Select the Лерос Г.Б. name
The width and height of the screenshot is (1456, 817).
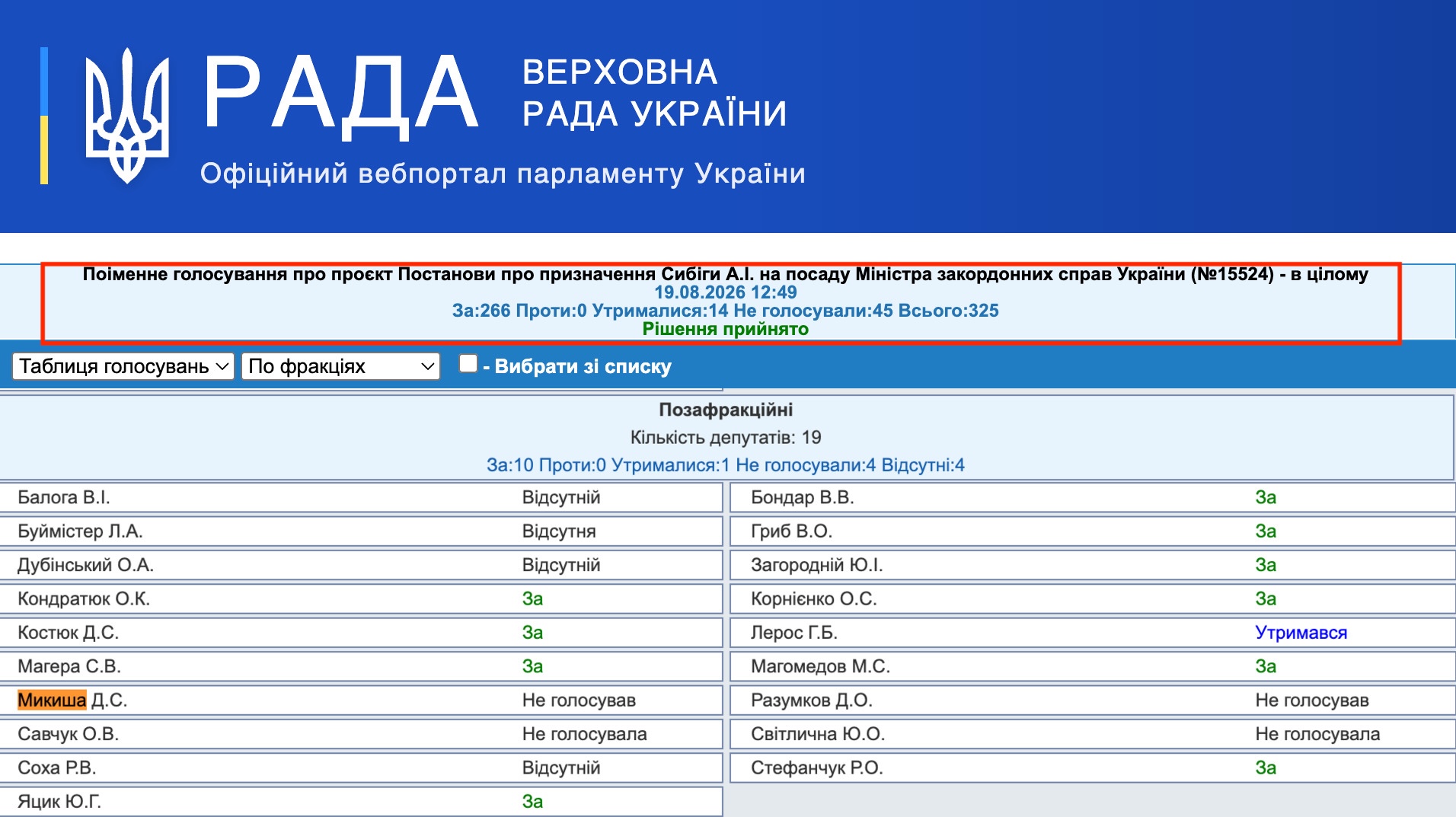pyautogui.click(x=794, y=632)
